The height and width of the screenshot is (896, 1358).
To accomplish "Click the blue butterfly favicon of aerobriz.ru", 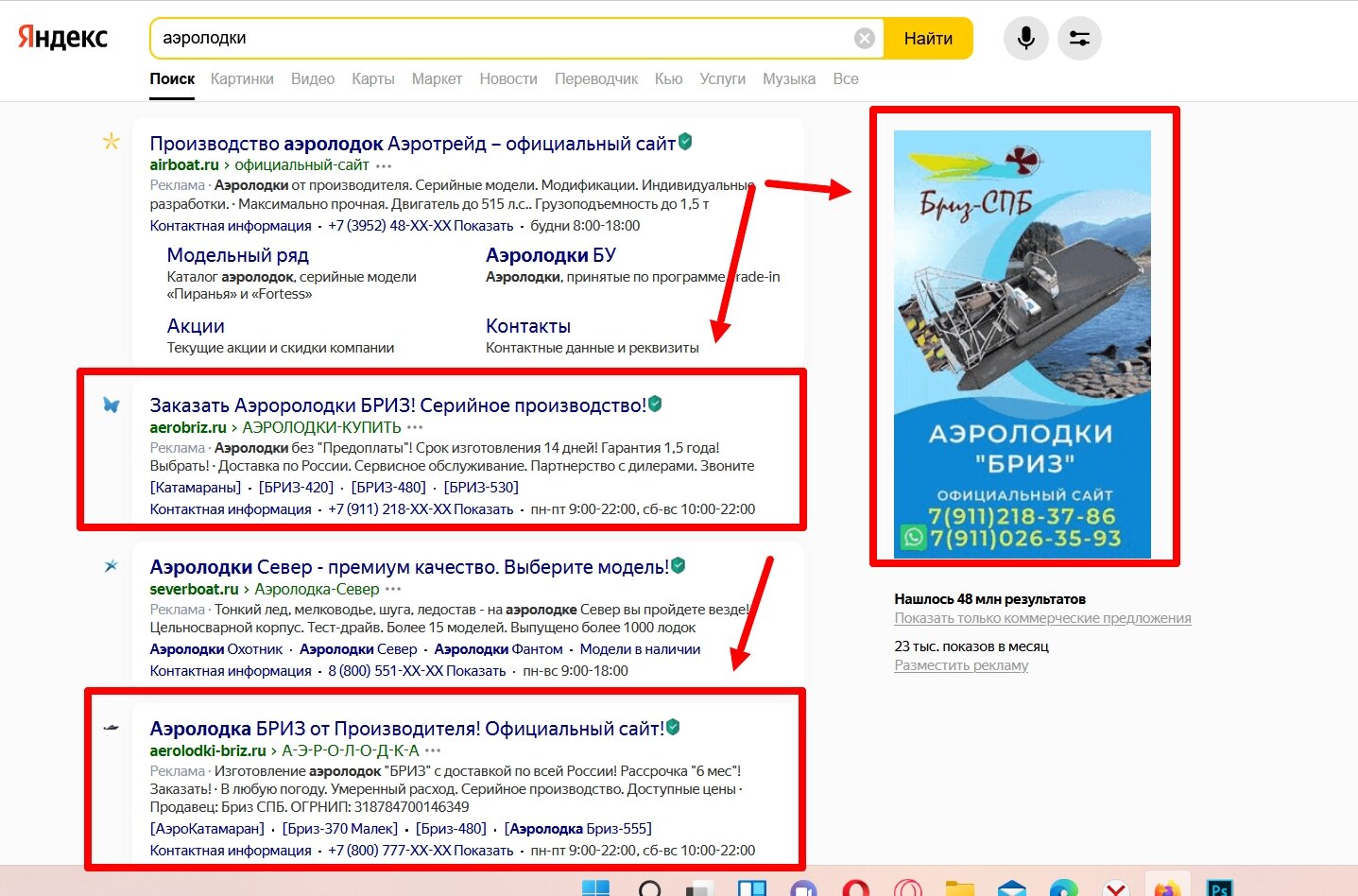I will [x=112, y=405].
